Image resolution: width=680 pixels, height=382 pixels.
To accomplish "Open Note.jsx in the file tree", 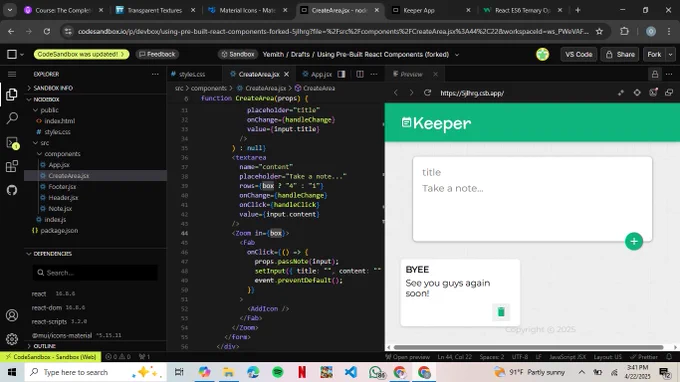I will (60, 209).
